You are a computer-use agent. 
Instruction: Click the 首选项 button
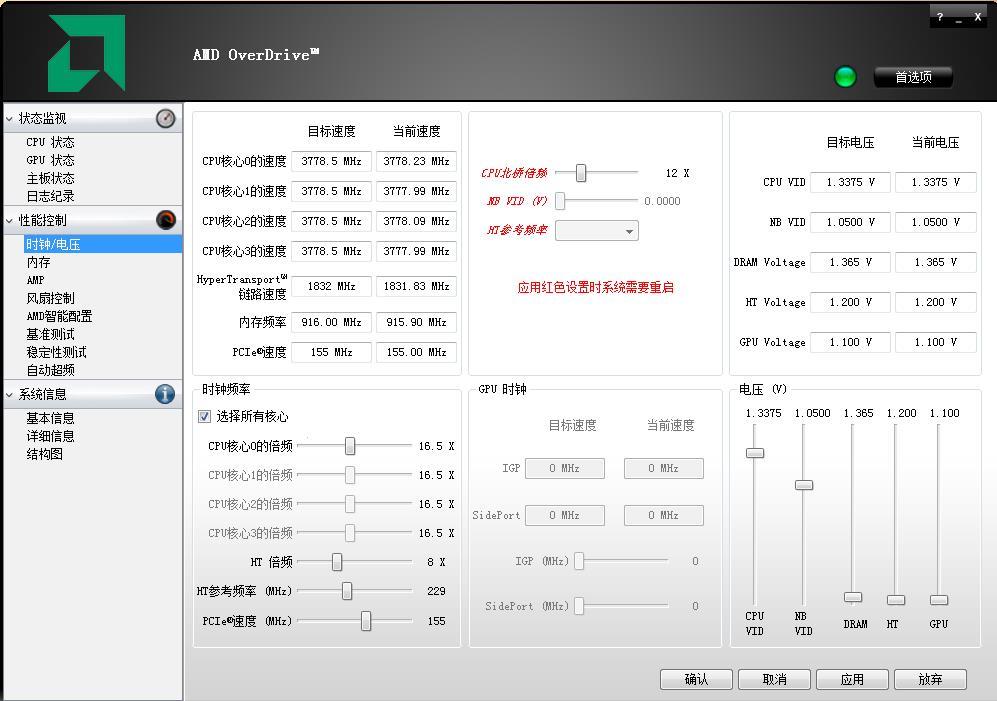click(x=913, y=77)
